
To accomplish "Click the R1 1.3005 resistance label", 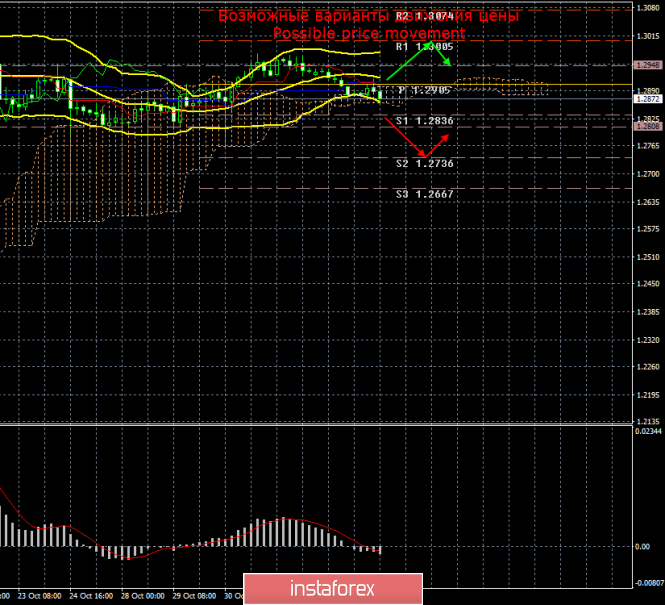I will click(425, 47).
